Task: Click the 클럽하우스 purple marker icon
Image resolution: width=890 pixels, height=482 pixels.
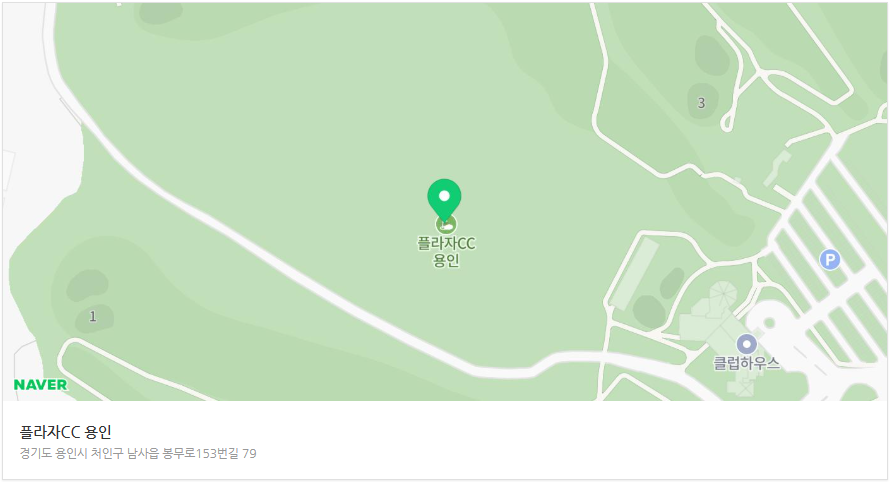Action: point(746,344)
